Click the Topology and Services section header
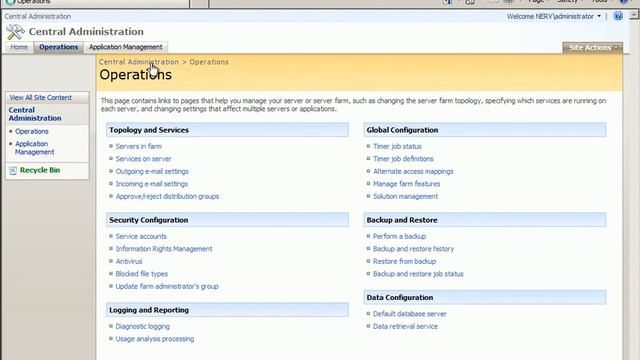Screen dimensions: 640x360 point(227,130)
